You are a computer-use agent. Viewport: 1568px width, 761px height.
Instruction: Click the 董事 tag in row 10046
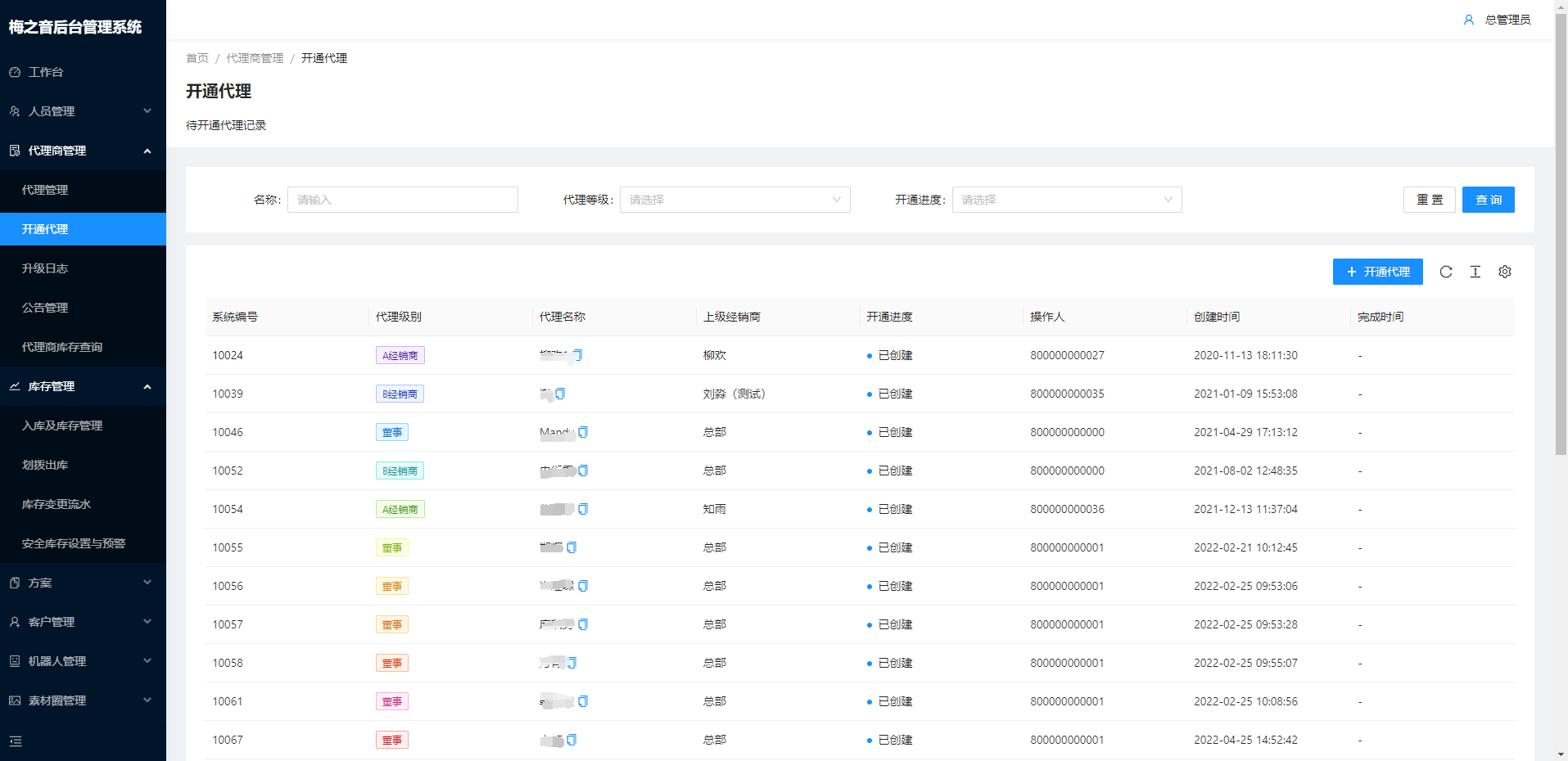[391, 432]
